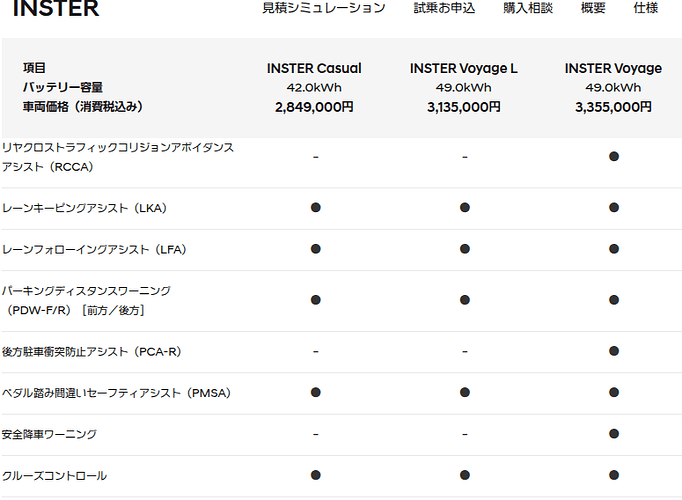
Task: Switch to the 仕様 tab
Action: pos(645,8)
